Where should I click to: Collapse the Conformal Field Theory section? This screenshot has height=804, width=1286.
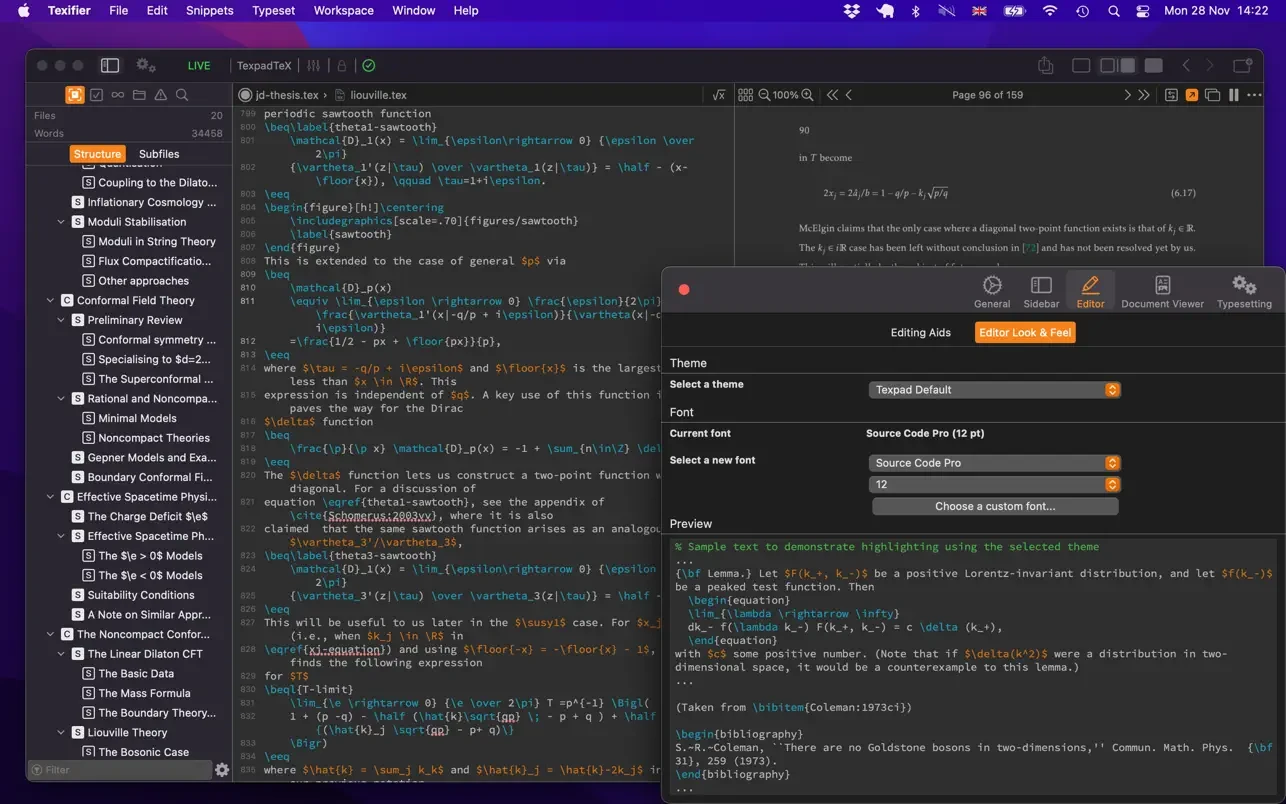51,300
